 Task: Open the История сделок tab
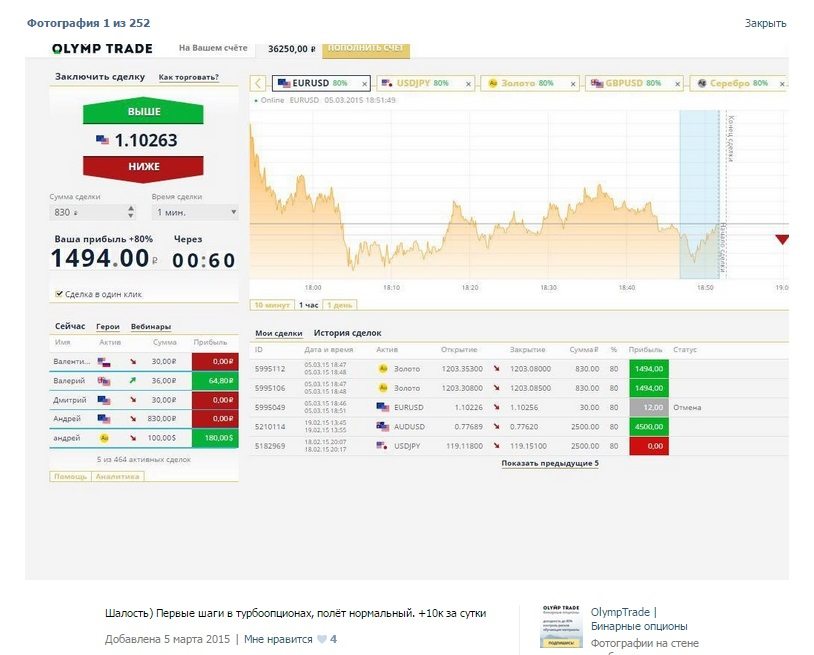tap(347, 333)
